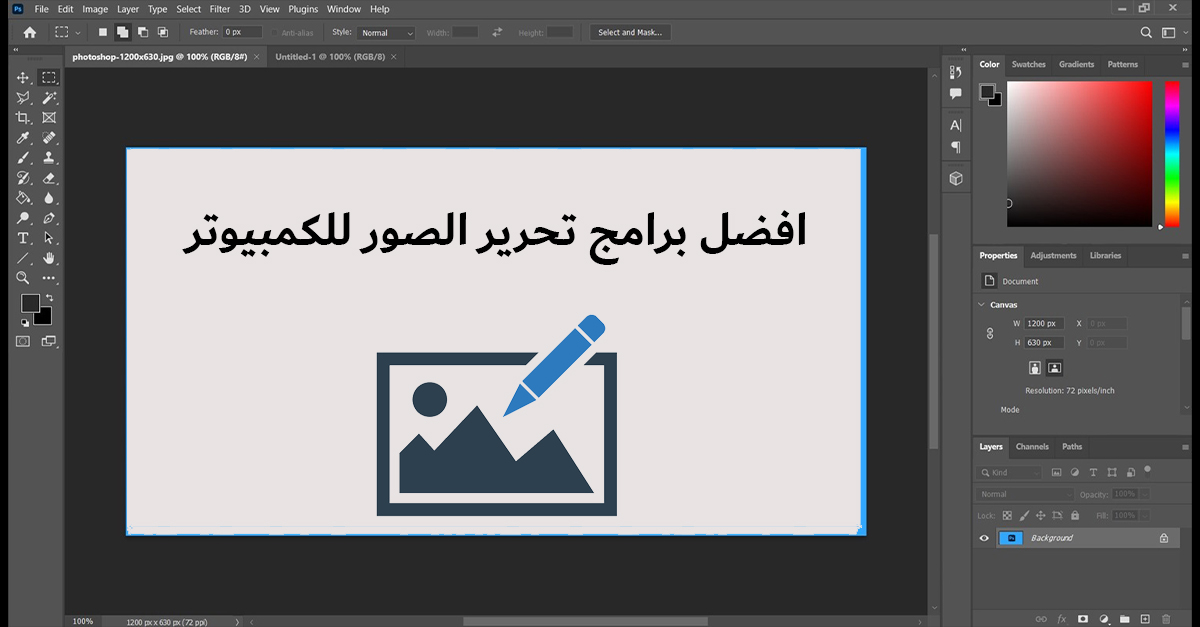This screenshot has width=1200, height=627.
Task: Choose Subtract from selection mode
Action: click(143, 32)
